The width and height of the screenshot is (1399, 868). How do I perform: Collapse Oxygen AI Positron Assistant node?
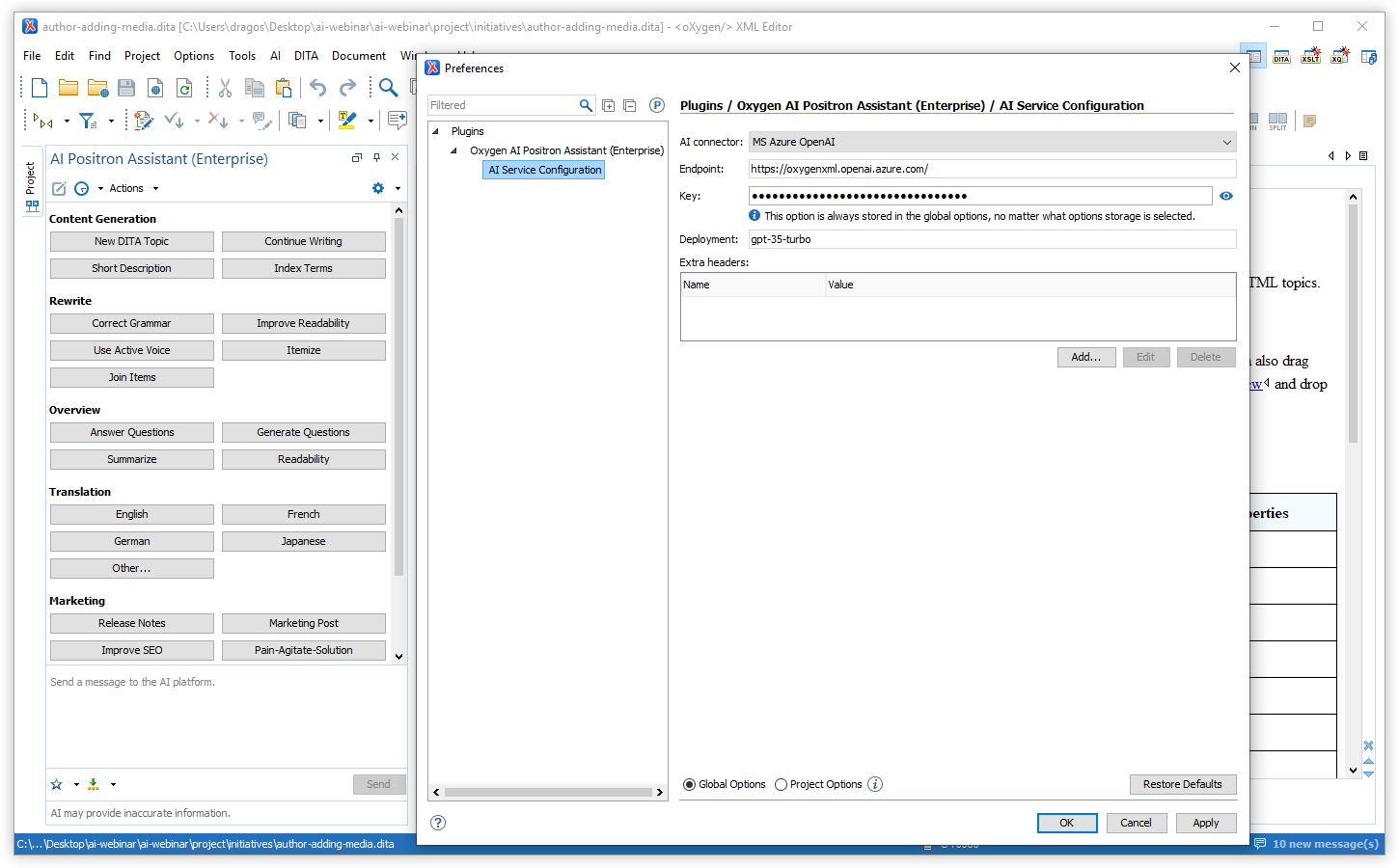(x=453, y=150)
